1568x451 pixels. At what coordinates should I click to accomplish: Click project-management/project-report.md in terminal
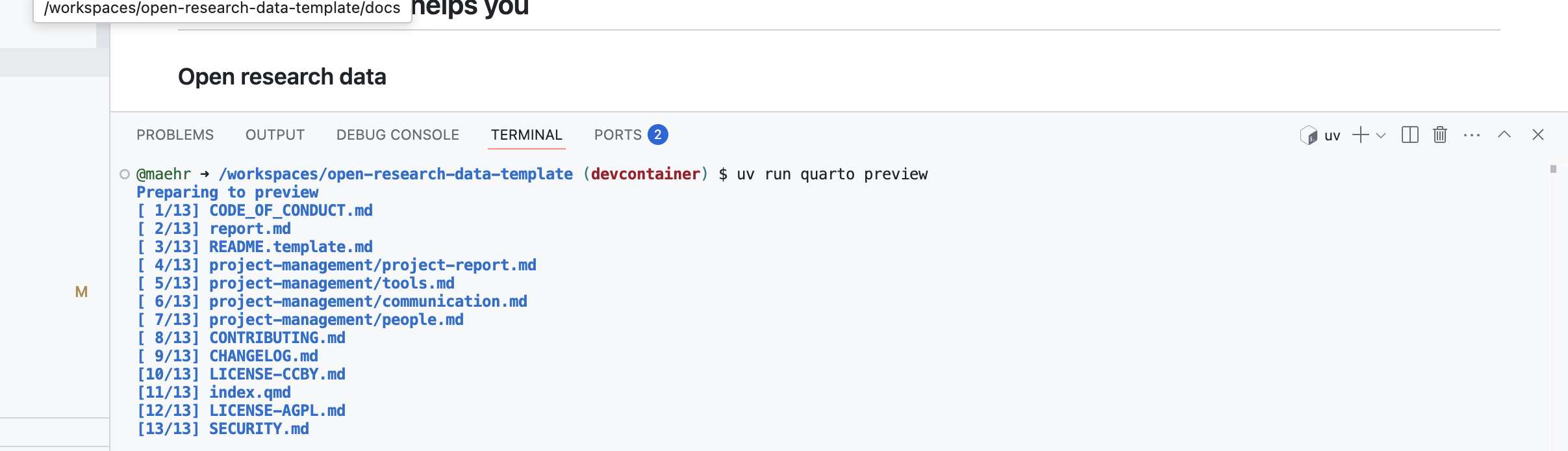[373, 265]
